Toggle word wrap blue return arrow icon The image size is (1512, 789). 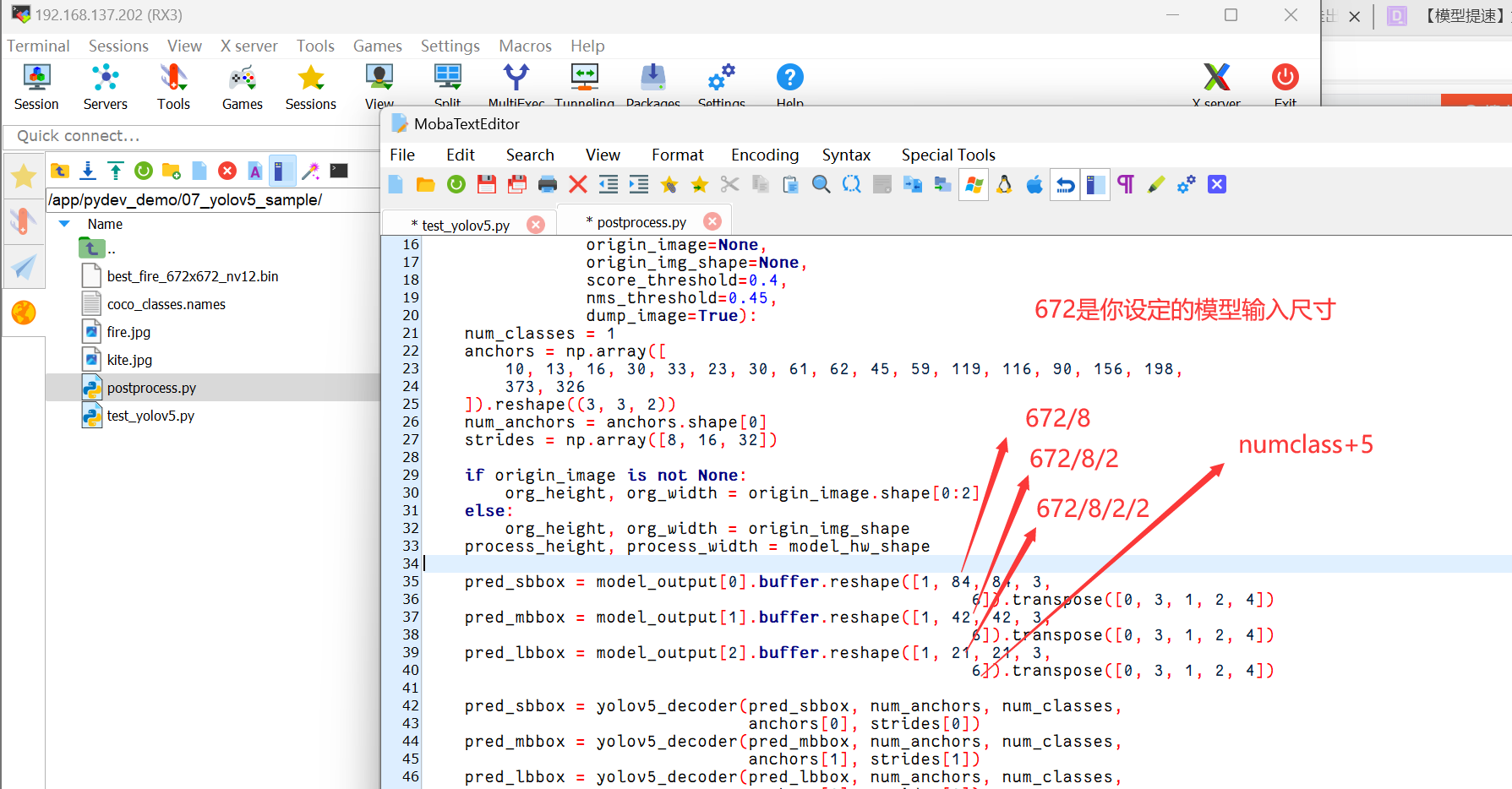coord(1065,184)
